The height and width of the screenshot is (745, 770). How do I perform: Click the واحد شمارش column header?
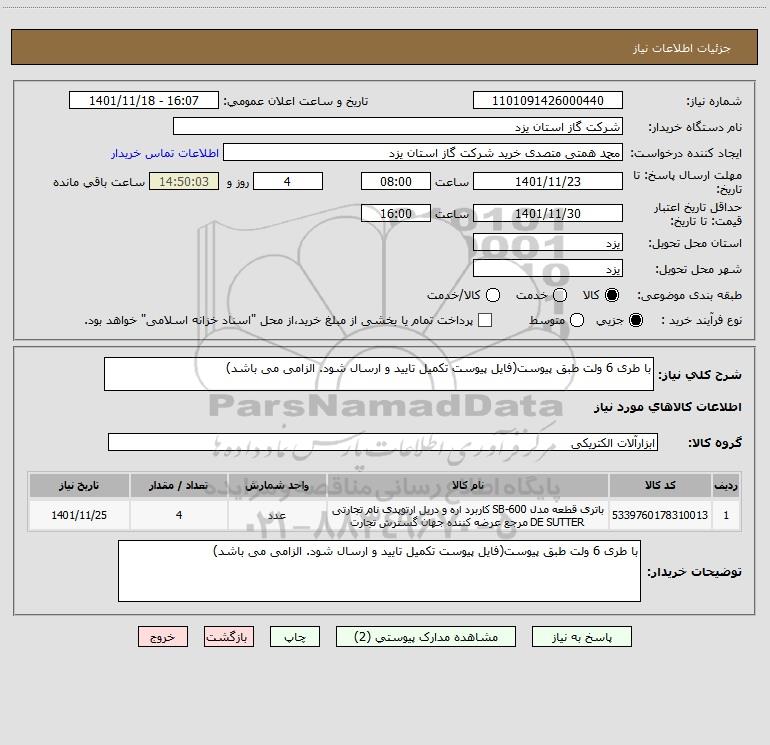tap(277, 485)
